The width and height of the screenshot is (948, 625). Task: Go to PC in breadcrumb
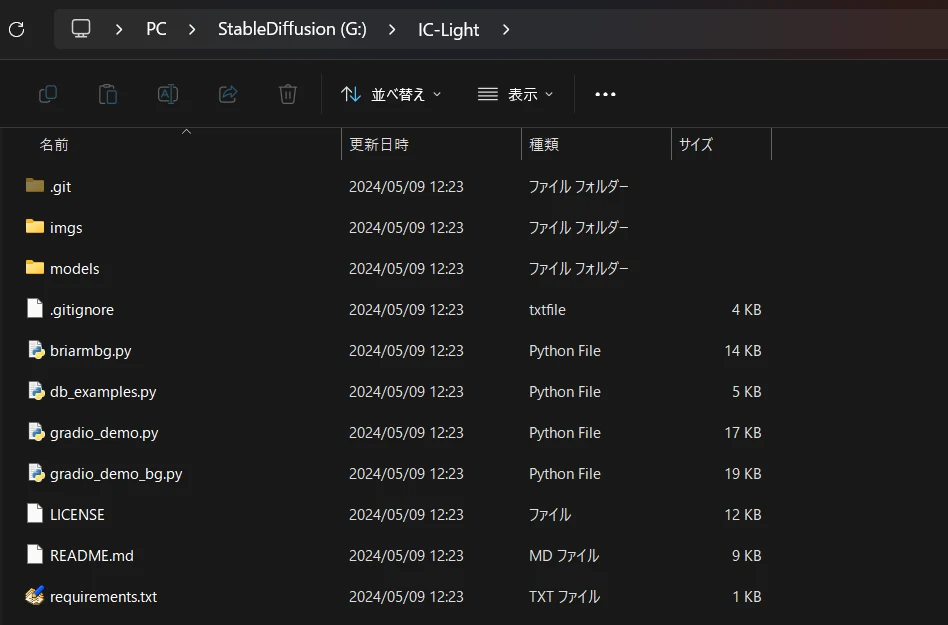[156, 29]
